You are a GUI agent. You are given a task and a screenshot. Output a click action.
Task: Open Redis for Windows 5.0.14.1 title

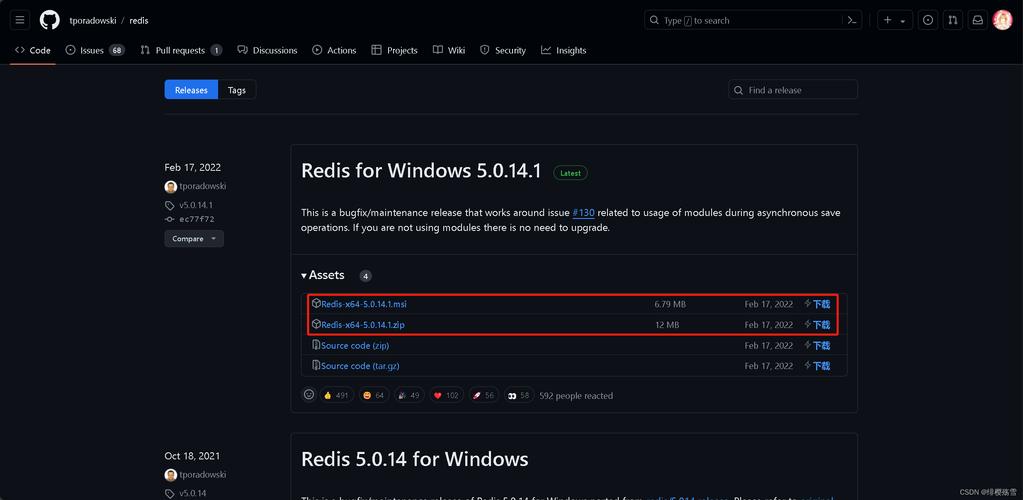click(421, 171)
